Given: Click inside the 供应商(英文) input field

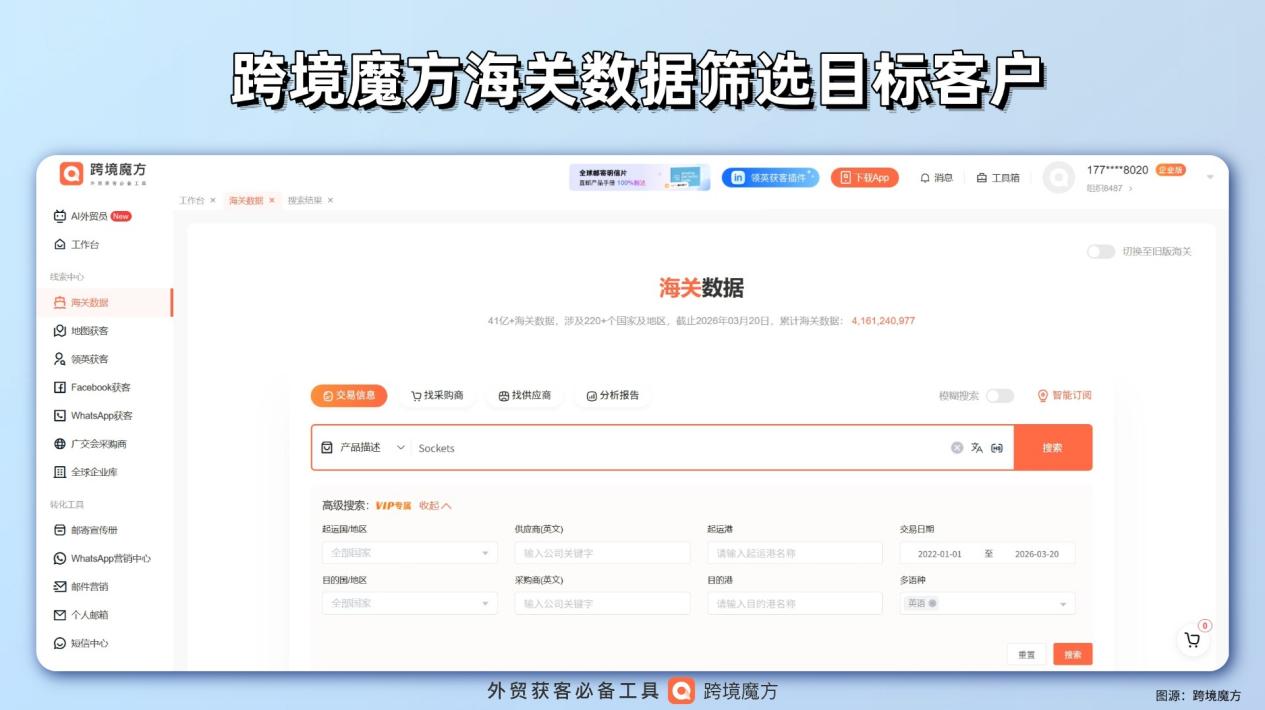Looking at the screenshot, I should coord(603,552).
